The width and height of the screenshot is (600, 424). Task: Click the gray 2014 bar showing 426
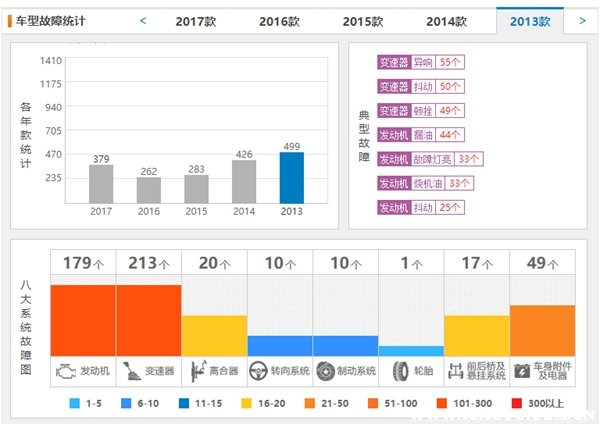pyautogui.click(x=244, y=181)
